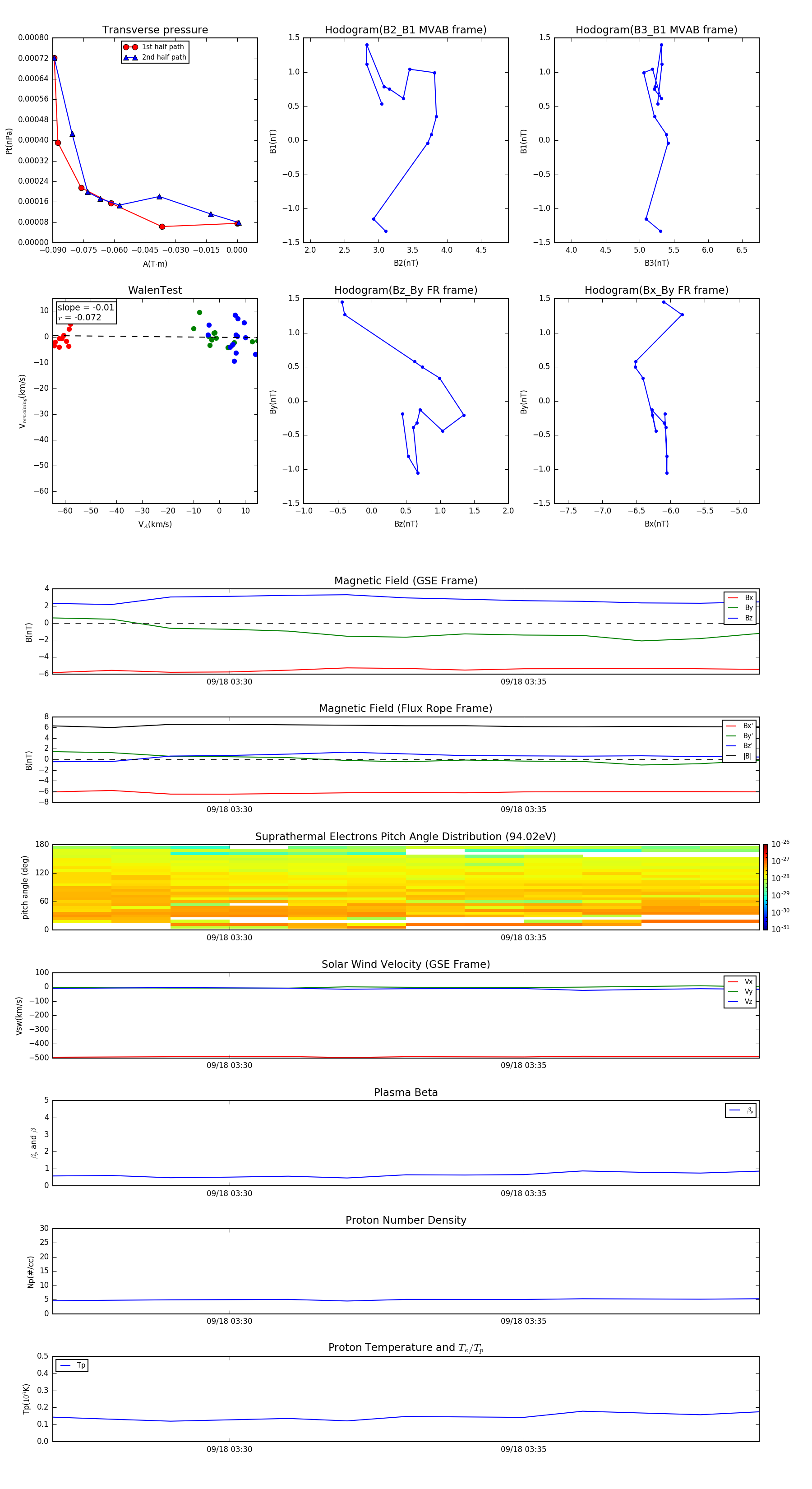Click the 'Np(#/cc)' axis label
The image size is (812, 1489).
(x=31, y=1272)
